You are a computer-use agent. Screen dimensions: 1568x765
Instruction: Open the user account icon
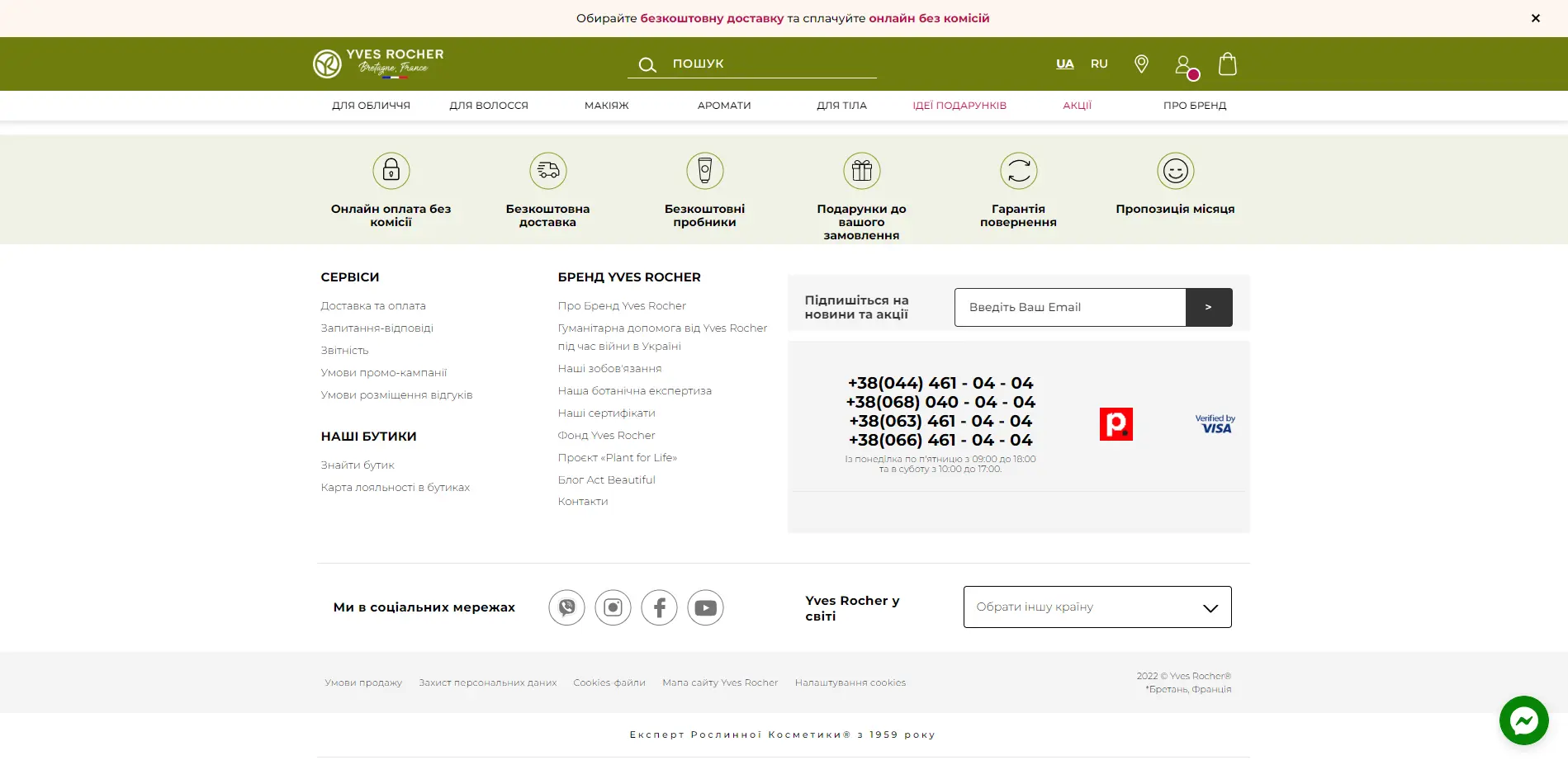point(1184,64)
